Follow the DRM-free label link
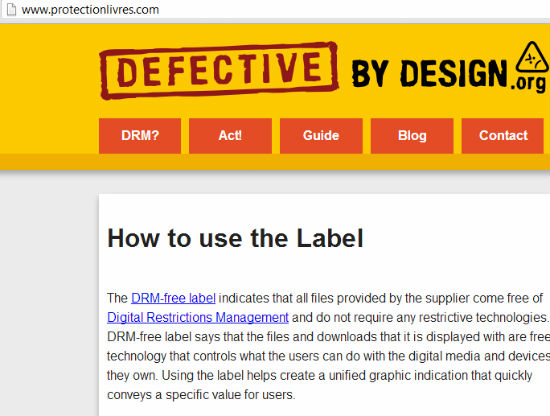 173,298
